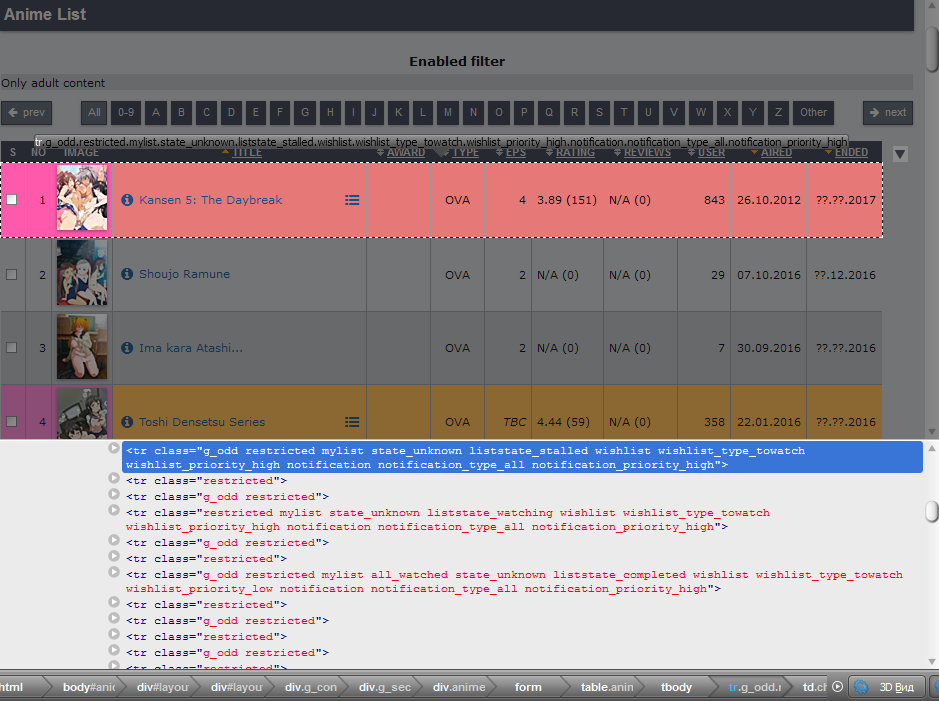Click the inspector panel vertical scrollbar thumb
939x701 pixels.
[x=931, y=511]
